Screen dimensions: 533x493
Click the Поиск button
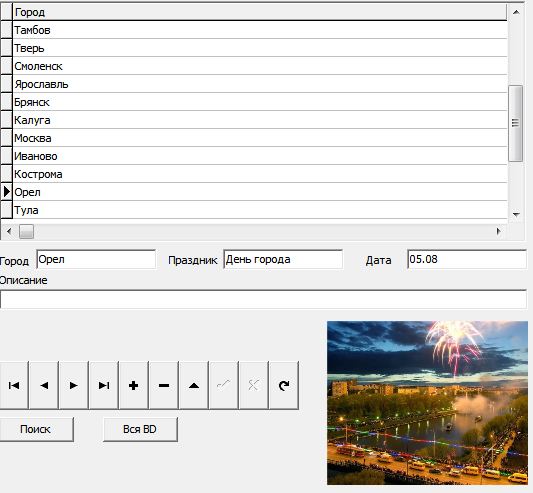[x=36, y=429]
